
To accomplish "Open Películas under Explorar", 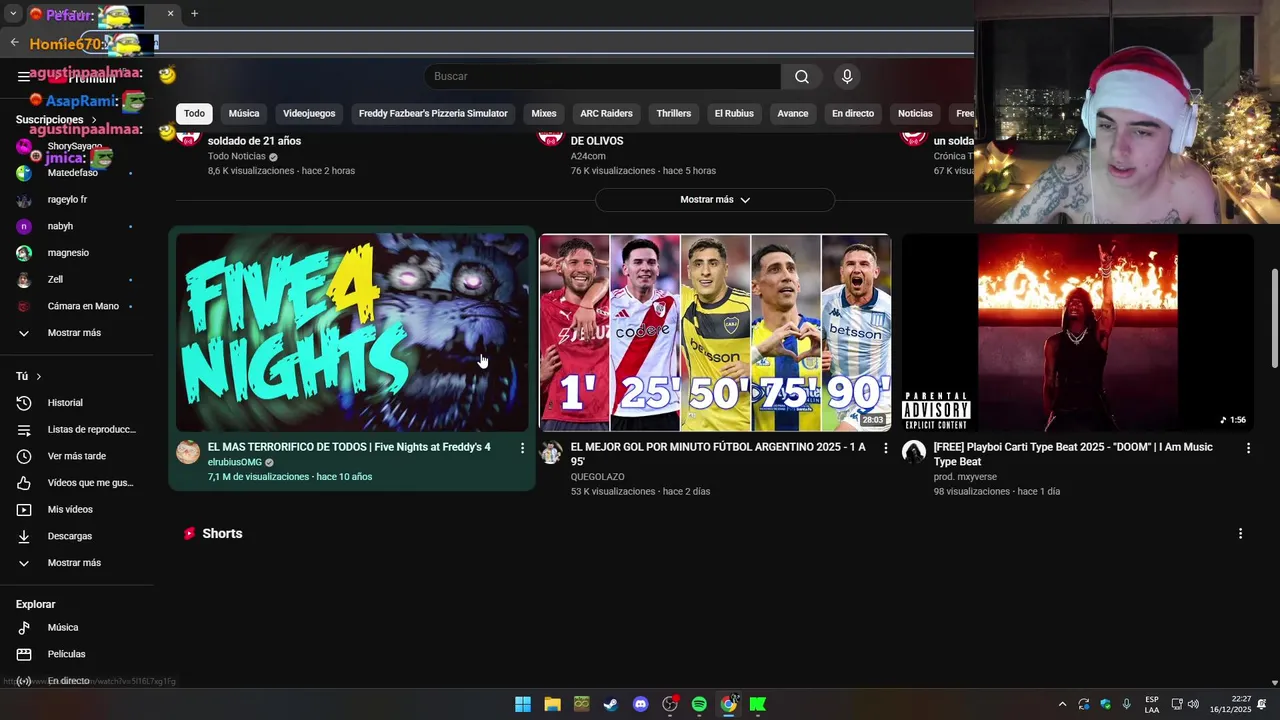I will coord(76,654).
